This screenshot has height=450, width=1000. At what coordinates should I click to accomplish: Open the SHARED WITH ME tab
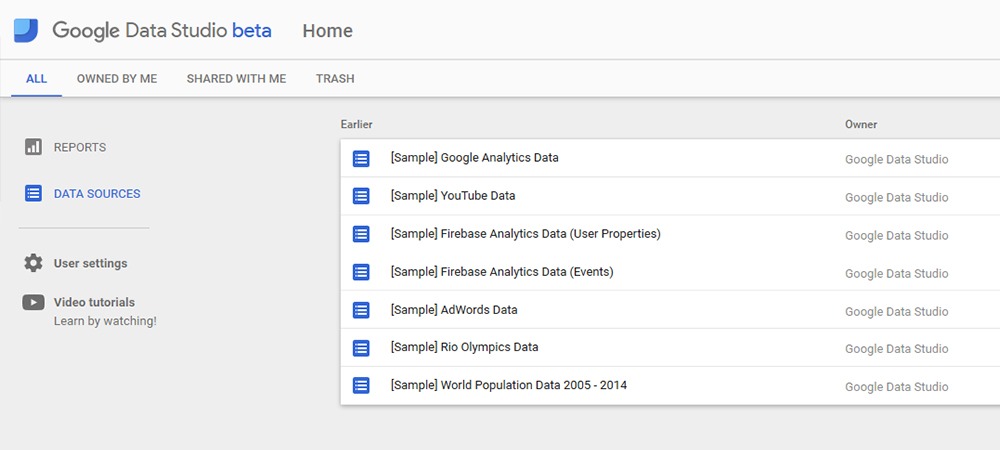pos(236,79)
